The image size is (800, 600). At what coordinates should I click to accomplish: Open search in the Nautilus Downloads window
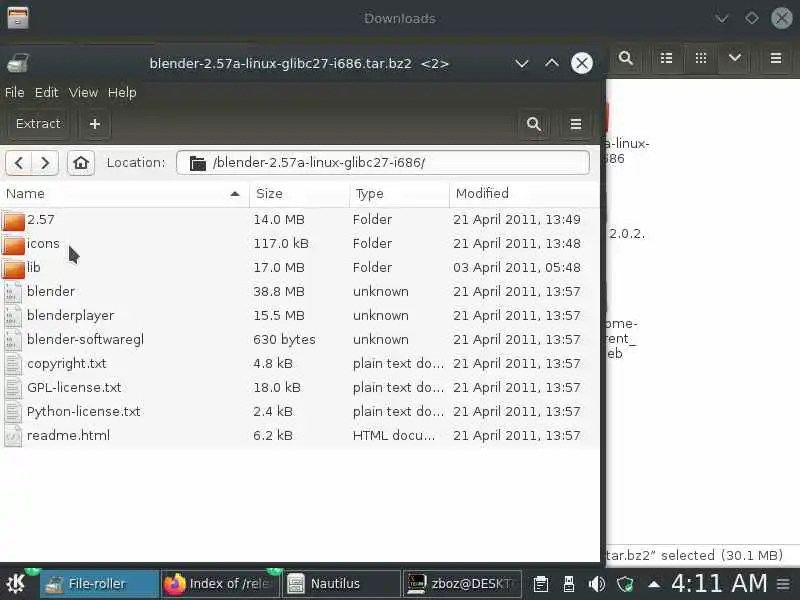tap(626, 58)
